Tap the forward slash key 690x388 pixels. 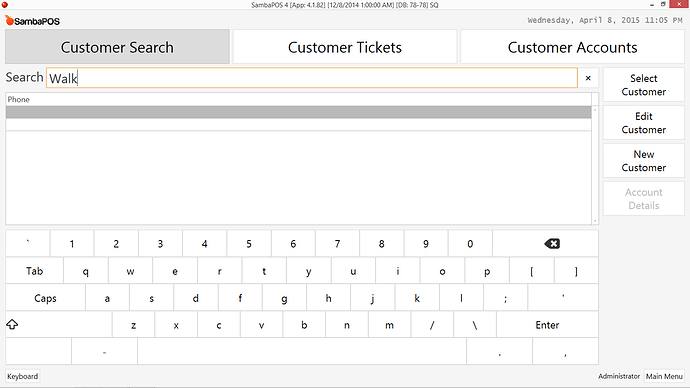[x=432, y=325]
